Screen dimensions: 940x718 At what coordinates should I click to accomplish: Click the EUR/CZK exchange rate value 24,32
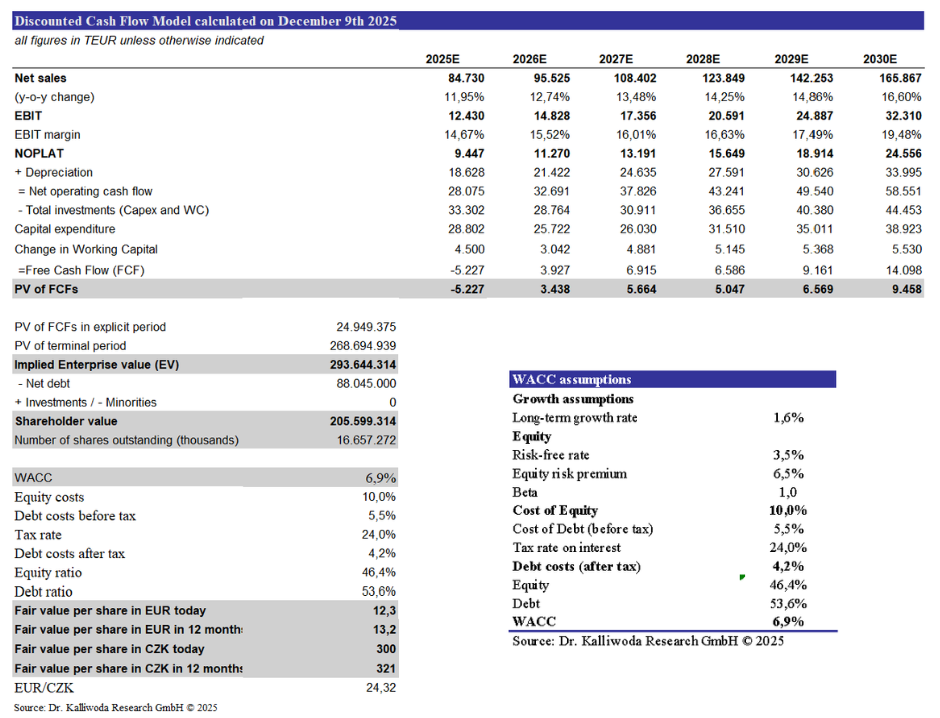[381, 688]
